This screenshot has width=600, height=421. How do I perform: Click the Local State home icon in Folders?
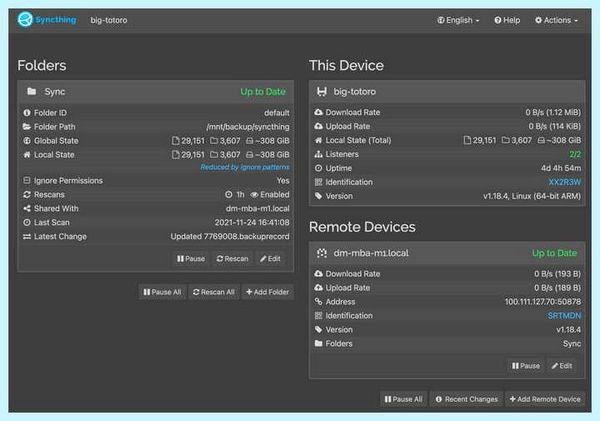click(x=27, y=155)
